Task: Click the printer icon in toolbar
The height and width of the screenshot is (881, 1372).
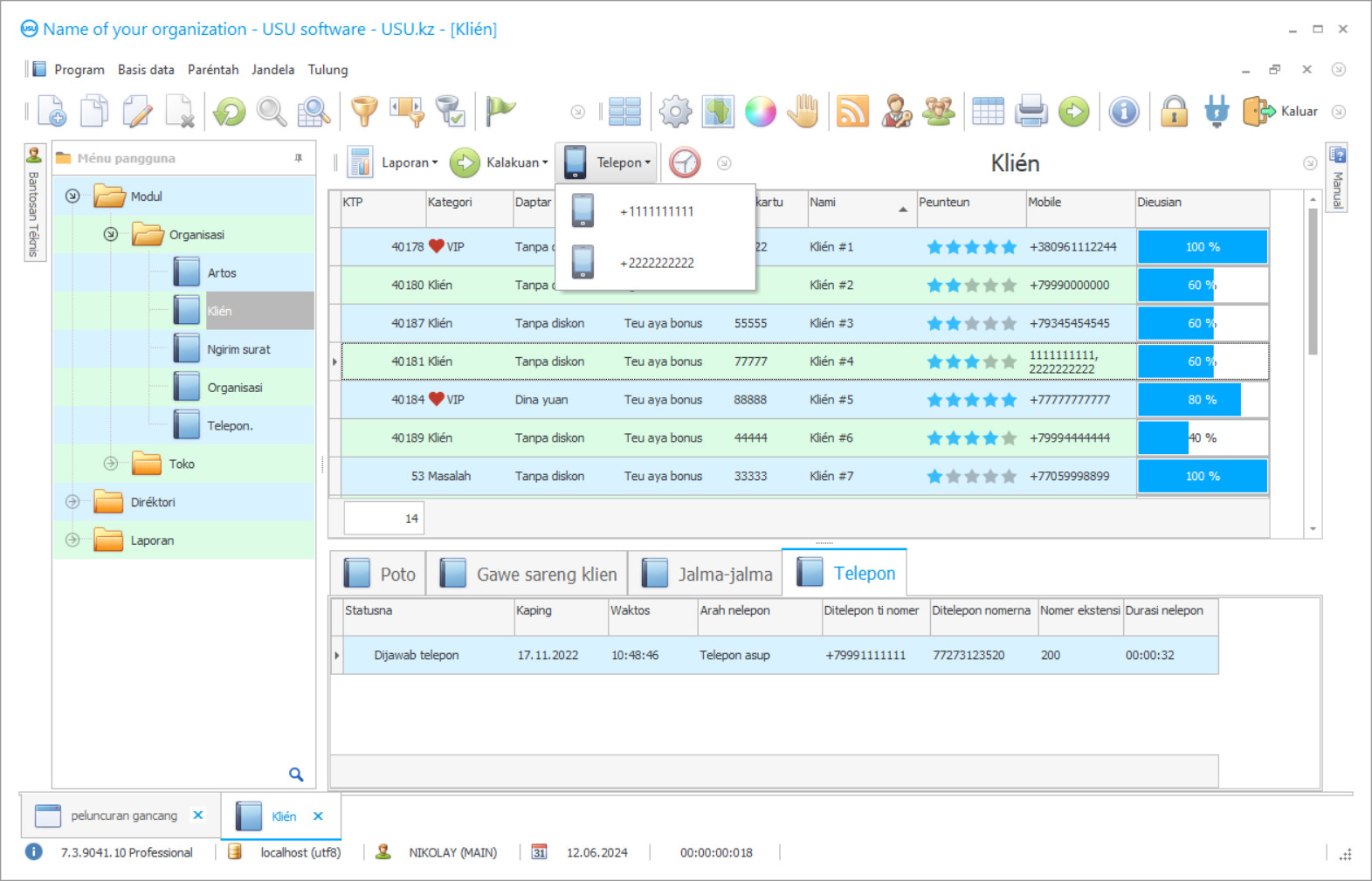Action: [1031, 112]
